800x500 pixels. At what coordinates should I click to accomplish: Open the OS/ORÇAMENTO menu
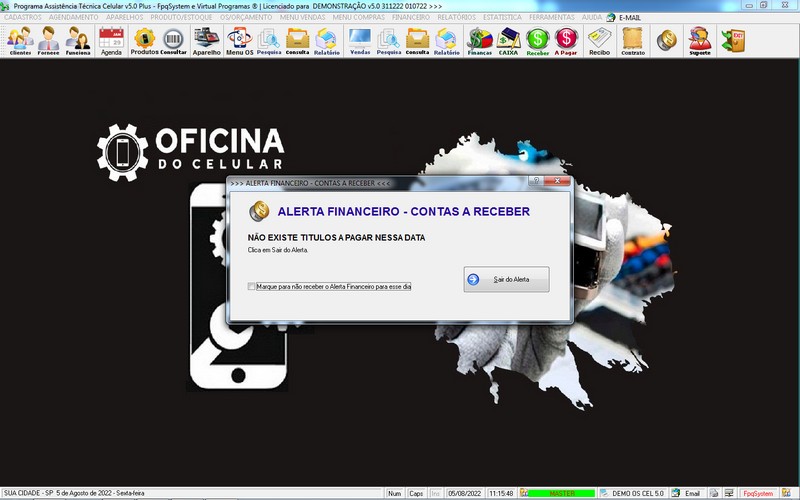[246, 17]
